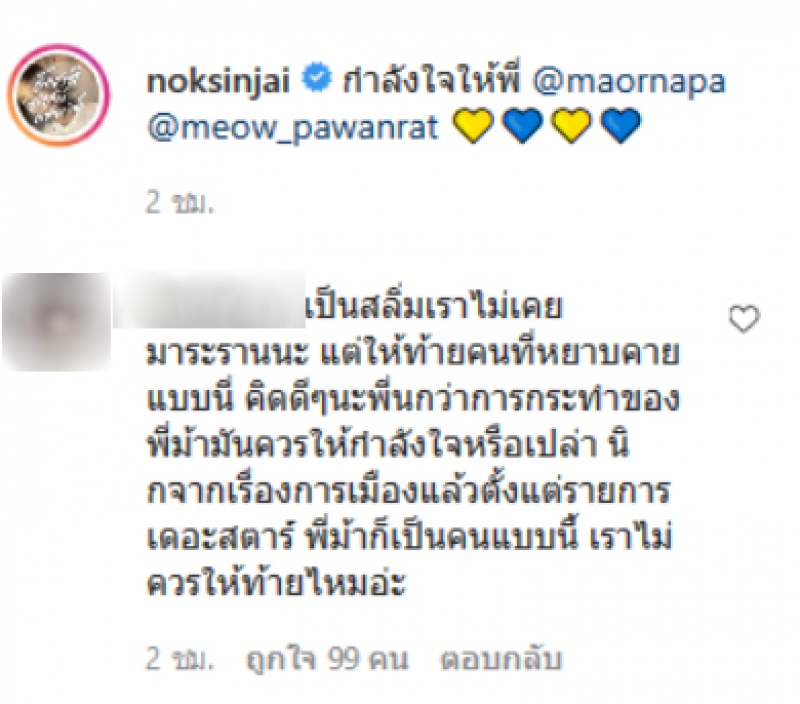The image size is (800, 704).
Task: Click the last blue heart emoji
Action: 620,125
